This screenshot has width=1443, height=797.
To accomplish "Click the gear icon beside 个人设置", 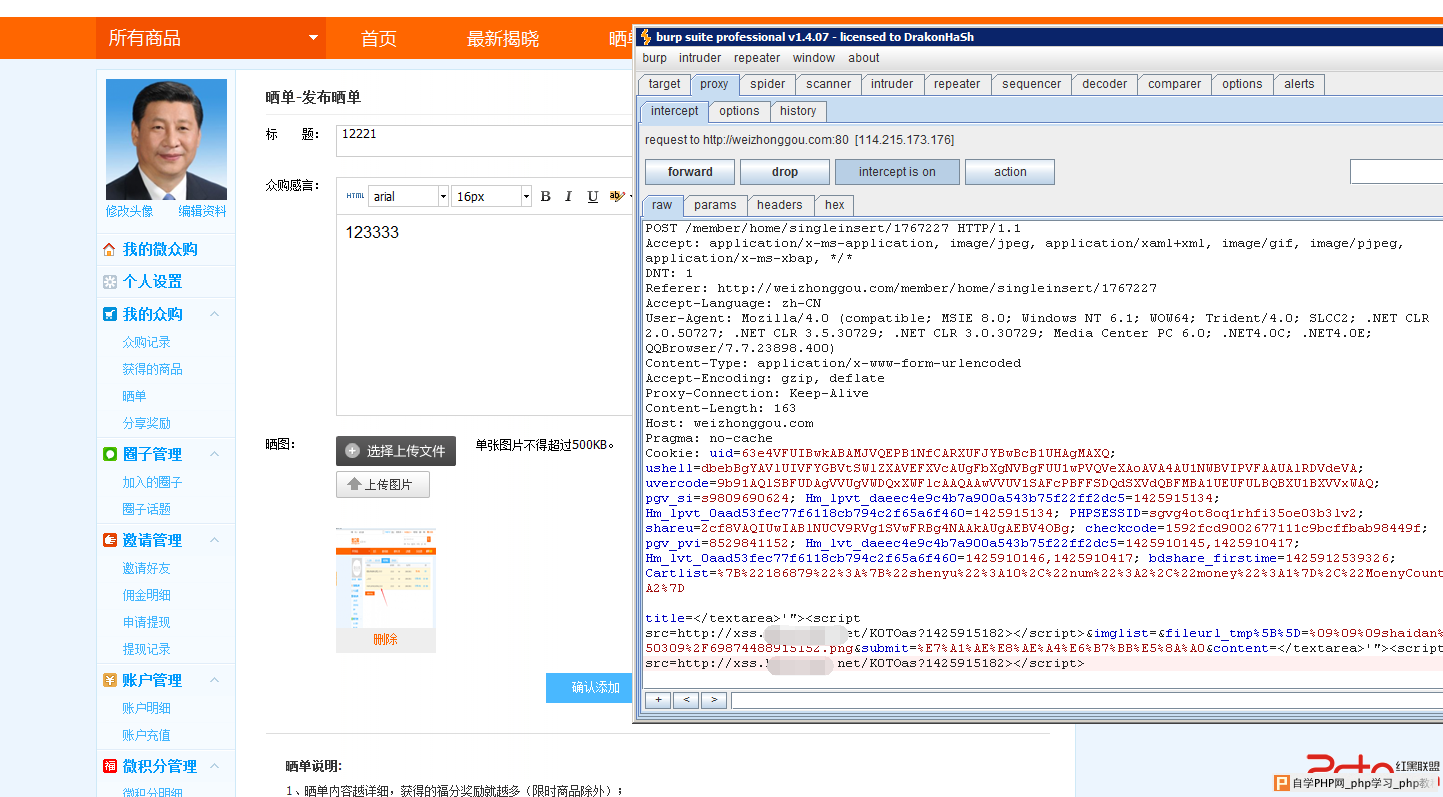I will pyautogui.click(x=110, y=282).
